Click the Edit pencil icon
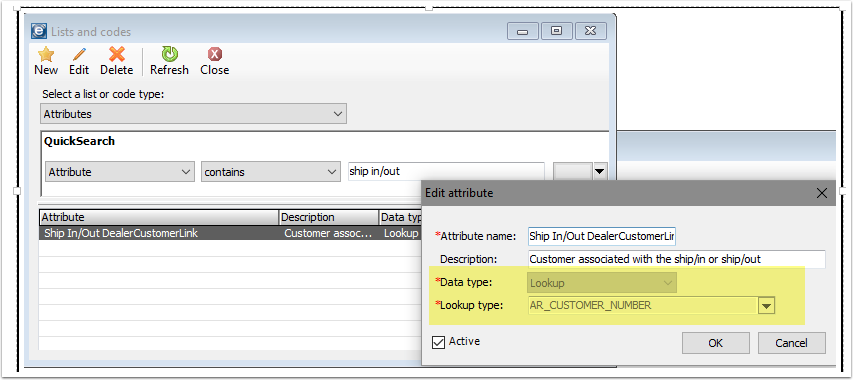The width and height of the screenshot is (853, 380). point(79,54)
